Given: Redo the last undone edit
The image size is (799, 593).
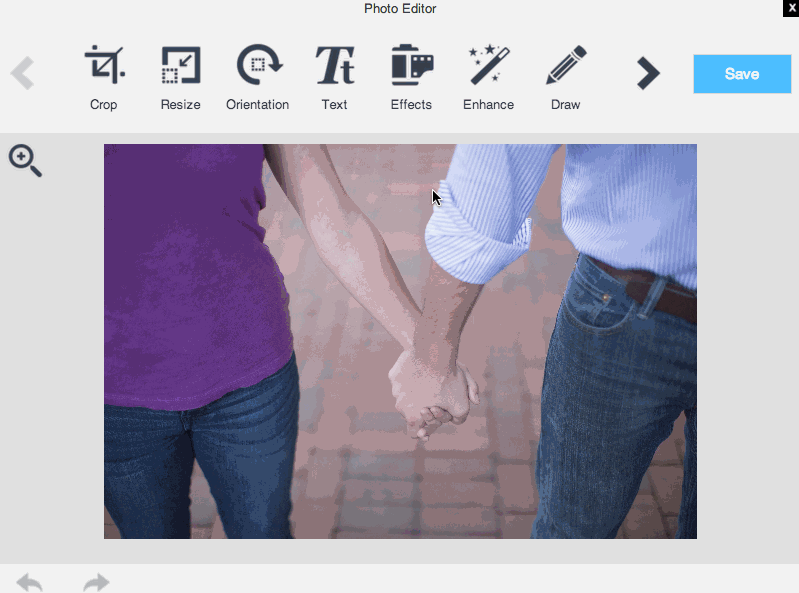Looking at the screenshot, I should tap(96, 582).
